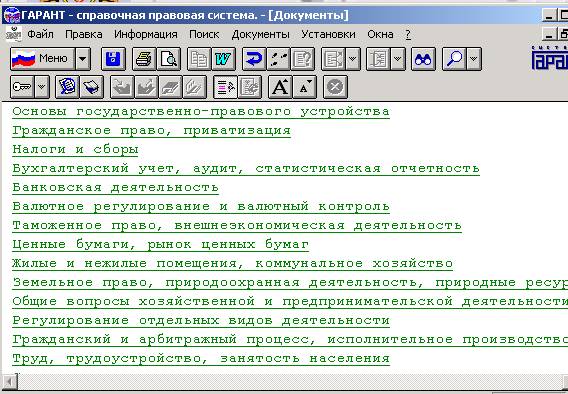Open the Окна menu
The width and height of the screenshot is (568, 394).
[380, 34]
